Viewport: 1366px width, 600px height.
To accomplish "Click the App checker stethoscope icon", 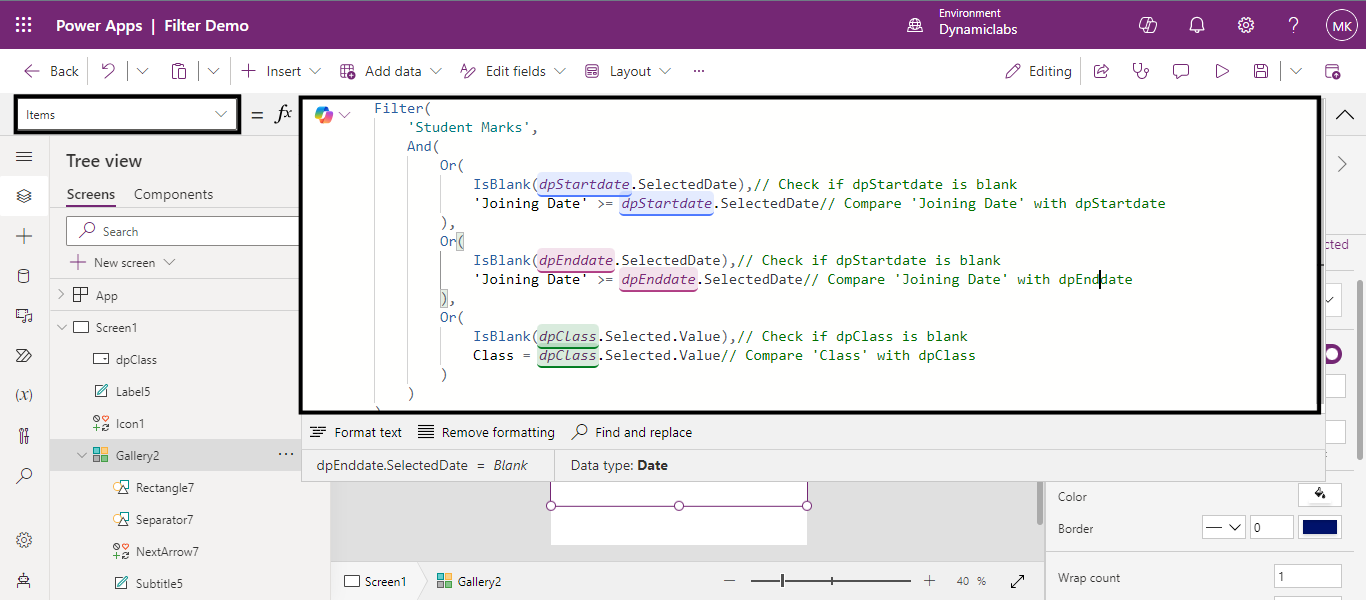I will click(x=1140, y=71).
